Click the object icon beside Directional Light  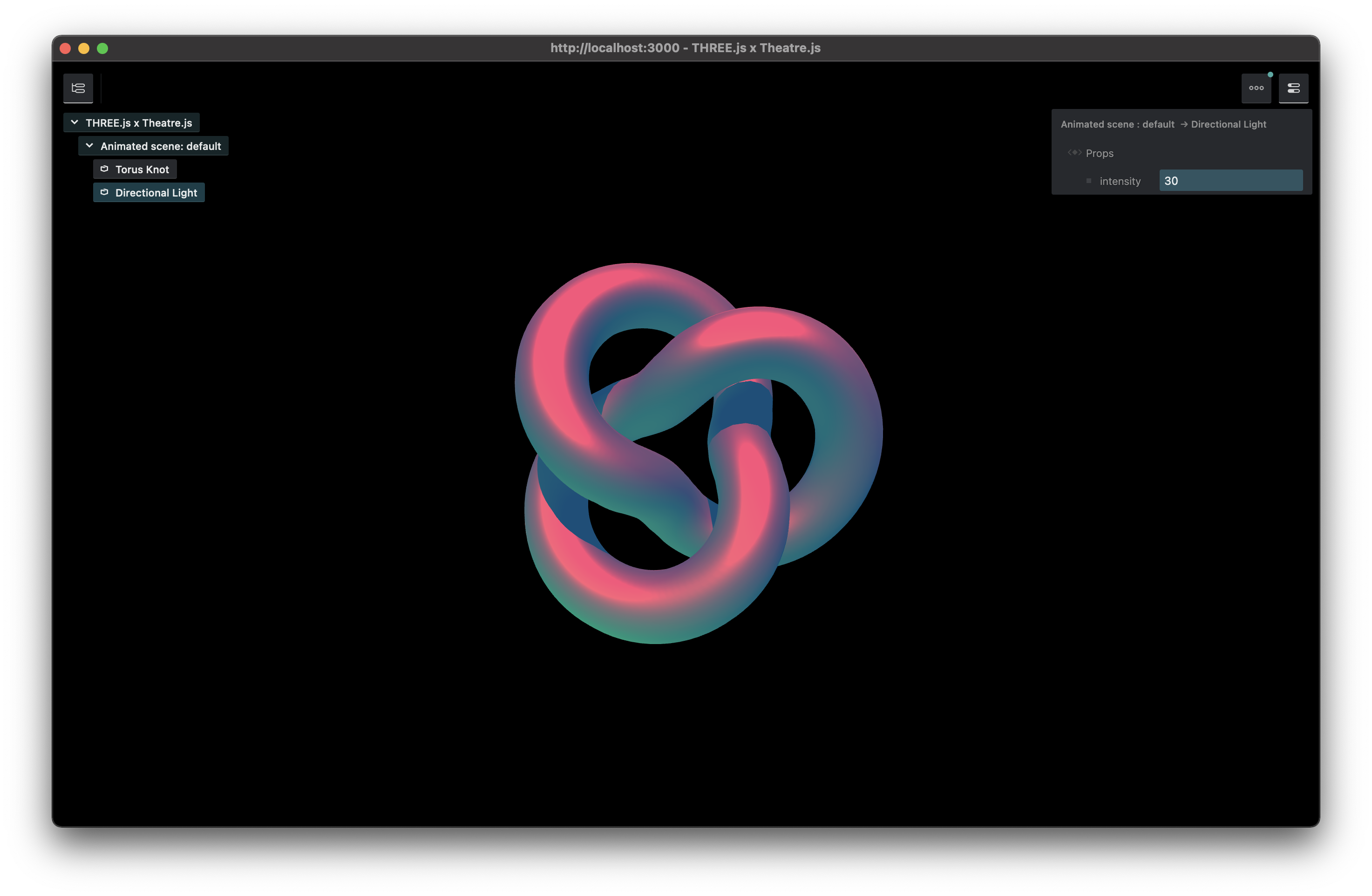click(104, 193)
